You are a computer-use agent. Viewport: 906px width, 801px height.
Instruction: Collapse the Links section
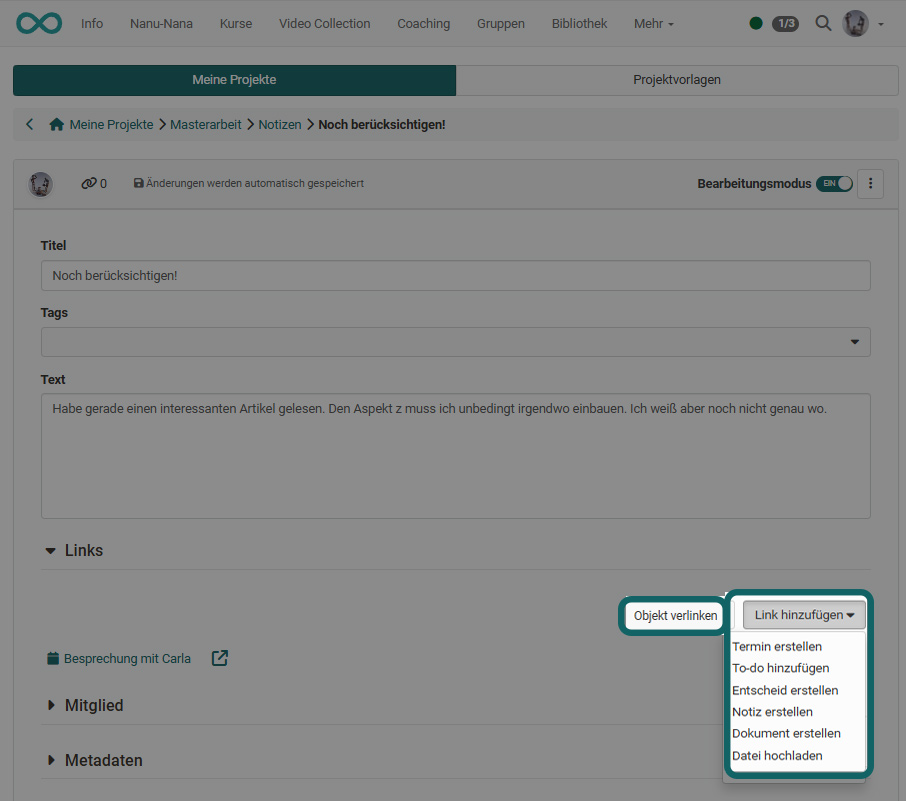click(51, 550)
